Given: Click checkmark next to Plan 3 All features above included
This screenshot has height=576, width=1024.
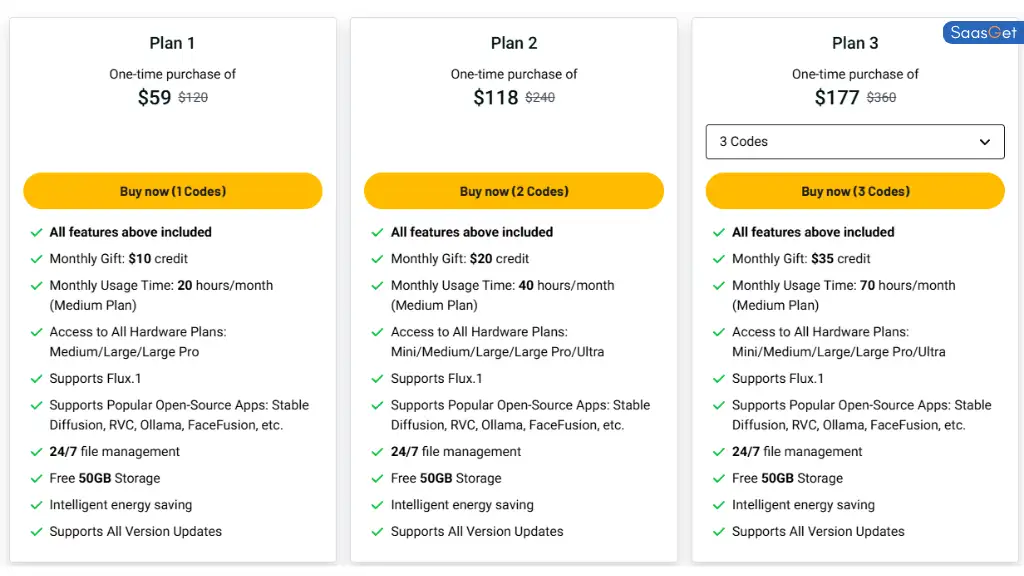Looking at the screenshot, I should tap(719, 232).
